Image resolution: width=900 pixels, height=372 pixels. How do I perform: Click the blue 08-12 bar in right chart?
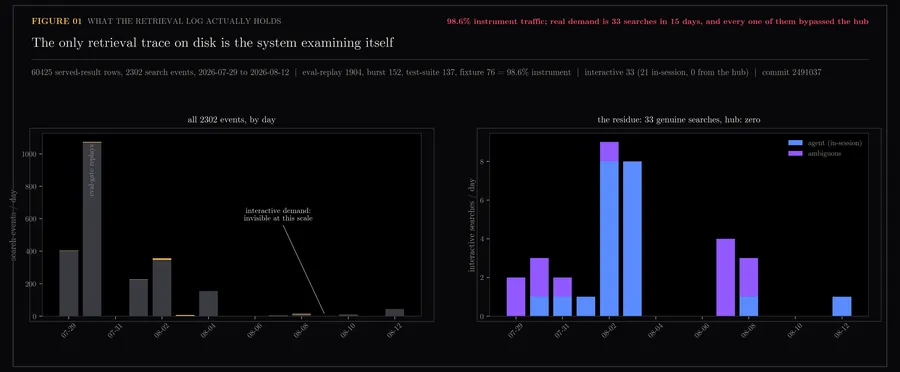842,307
